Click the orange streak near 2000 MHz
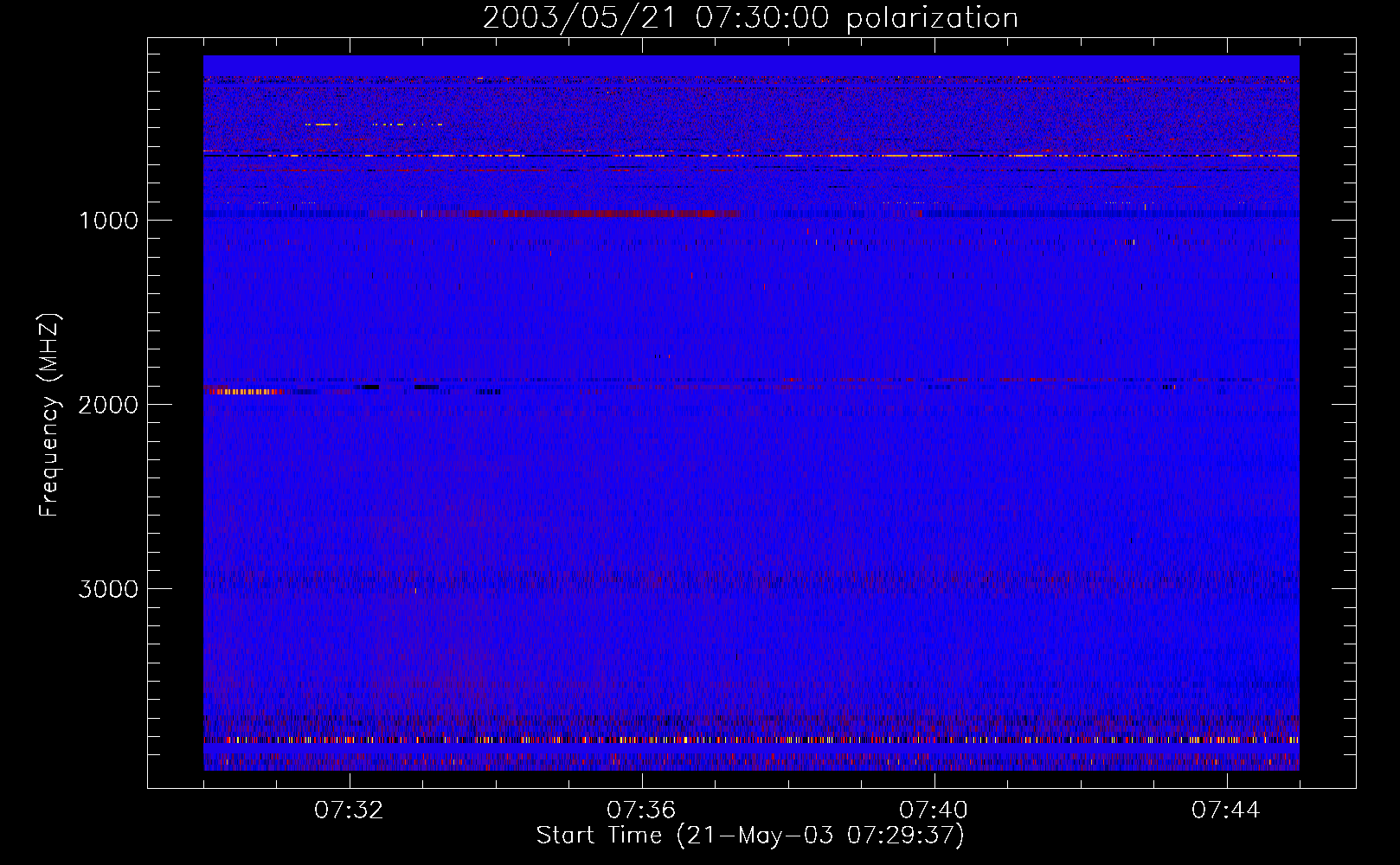This screenshot has height=865, width=1400. click(x=248, y=392)
